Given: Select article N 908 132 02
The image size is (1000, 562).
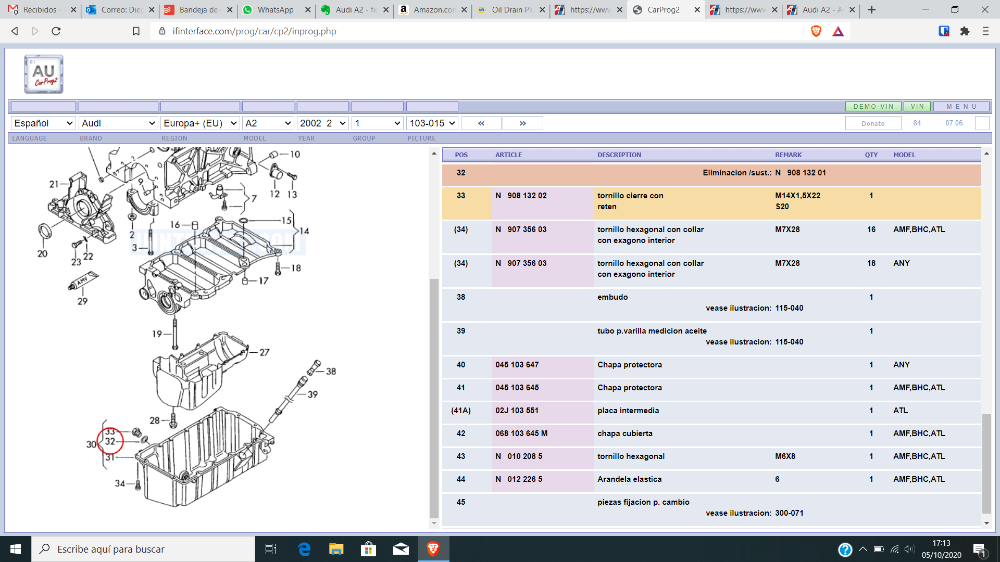Looking at the screenshot, I should [520, 196].
